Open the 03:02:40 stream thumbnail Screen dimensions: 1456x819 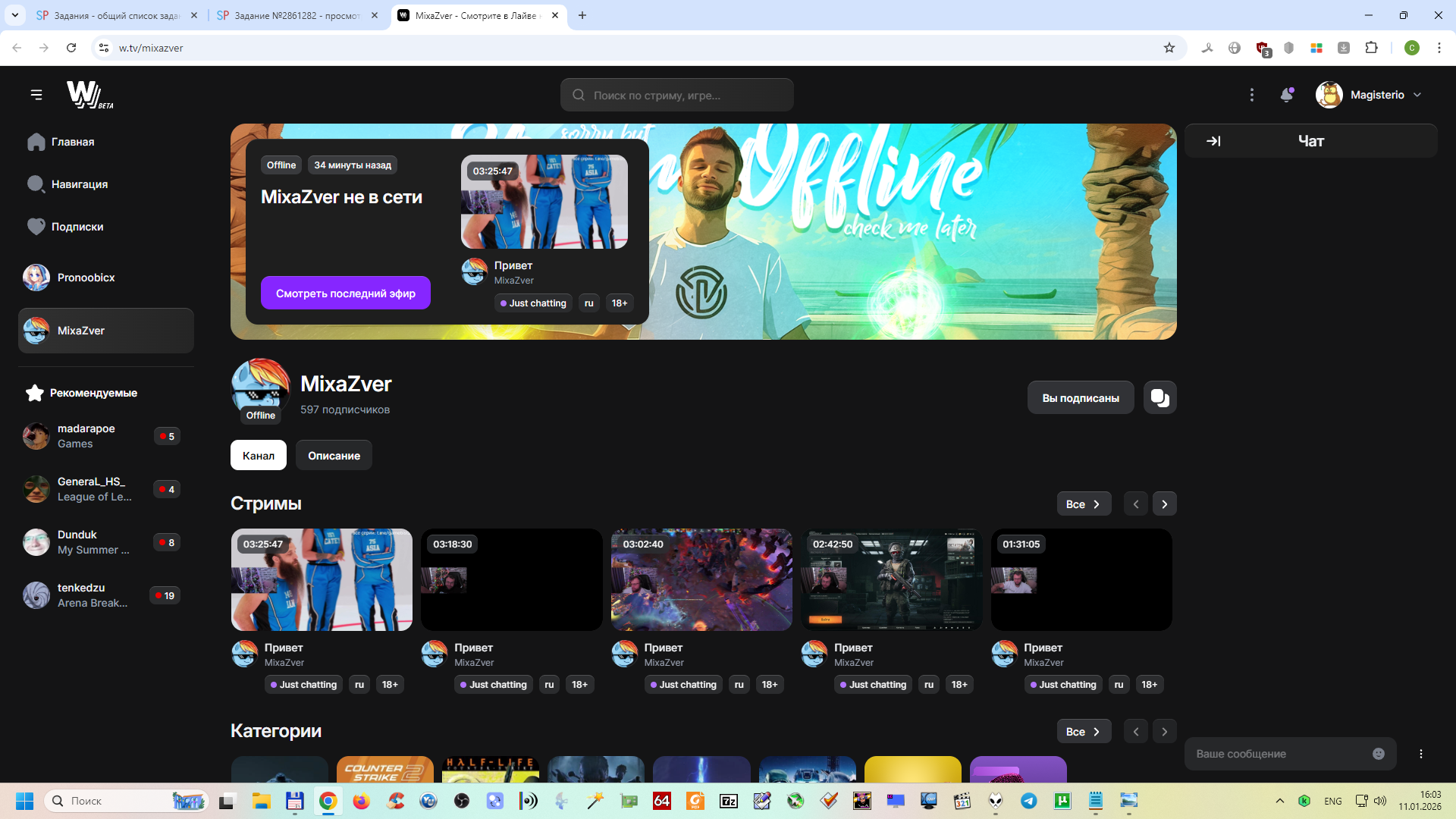coord(701,580)
